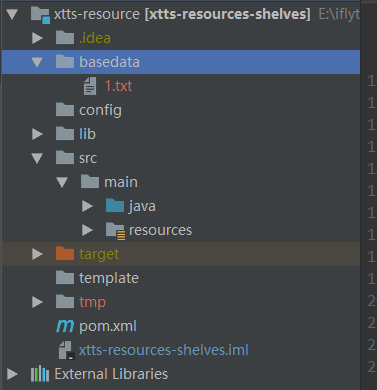Expand the .idea folder arrow
The image size is (377, 390).
[37, 38]
